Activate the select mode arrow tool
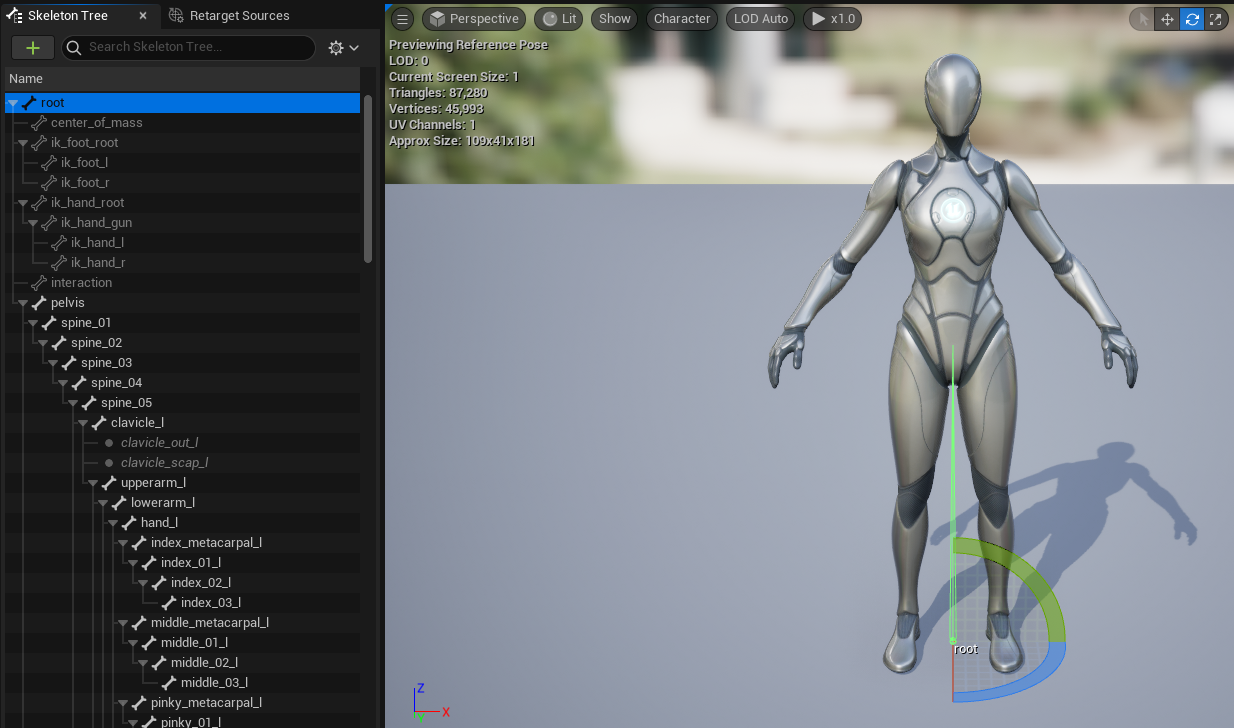 (1143, 19)
